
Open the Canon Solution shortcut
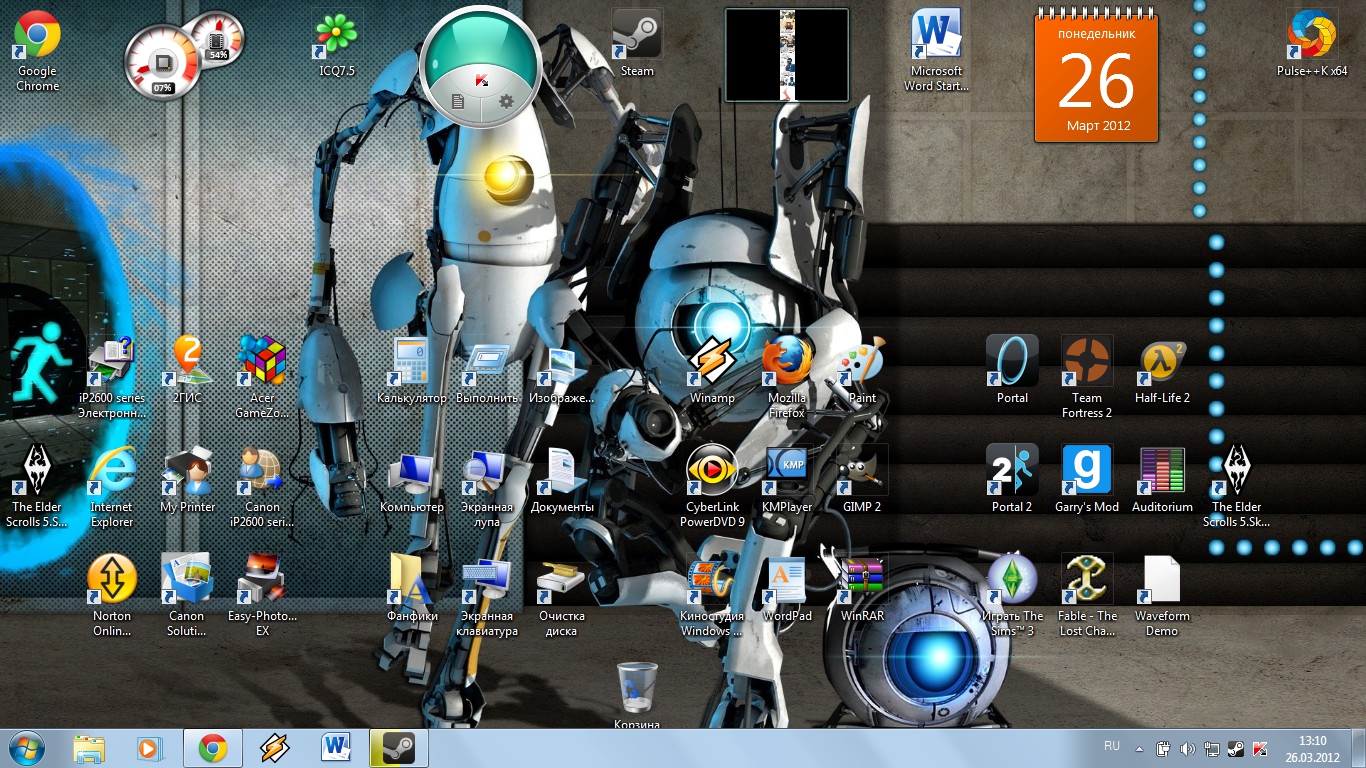(x=187, y=596)
